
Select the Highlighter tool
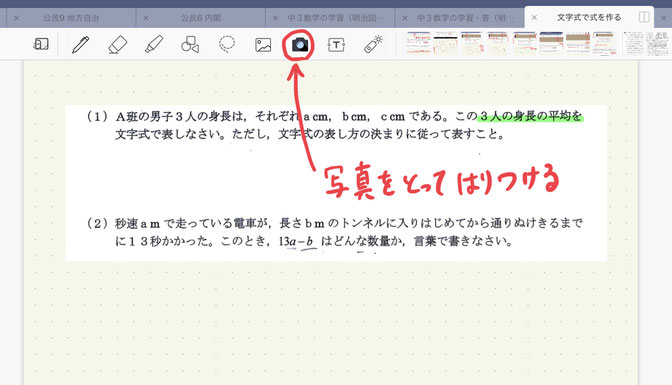[154, 44]
